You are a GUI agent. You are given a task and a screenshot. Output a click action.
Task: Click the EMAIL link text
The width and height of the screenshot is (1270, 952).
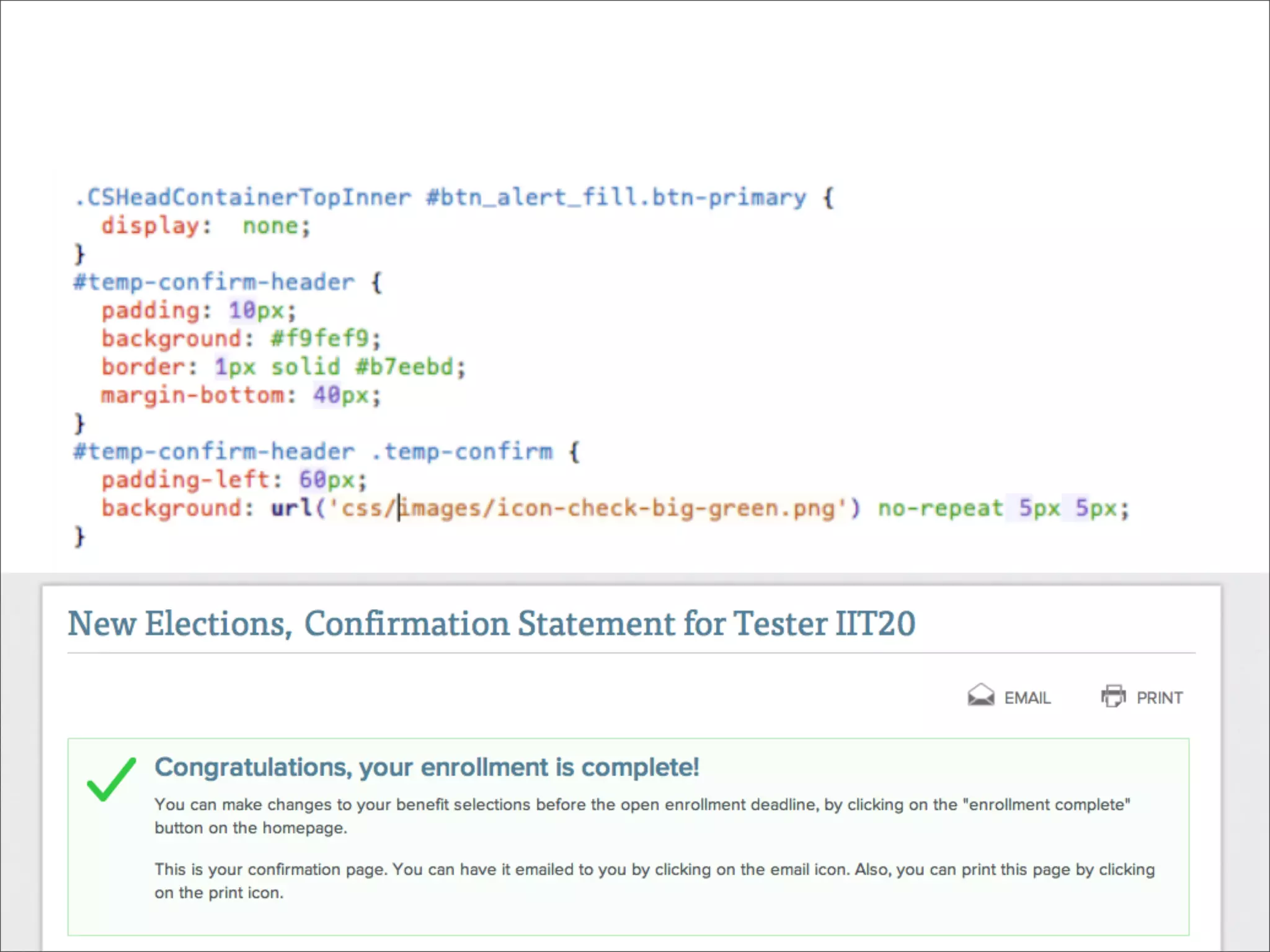coord(1027,698)
